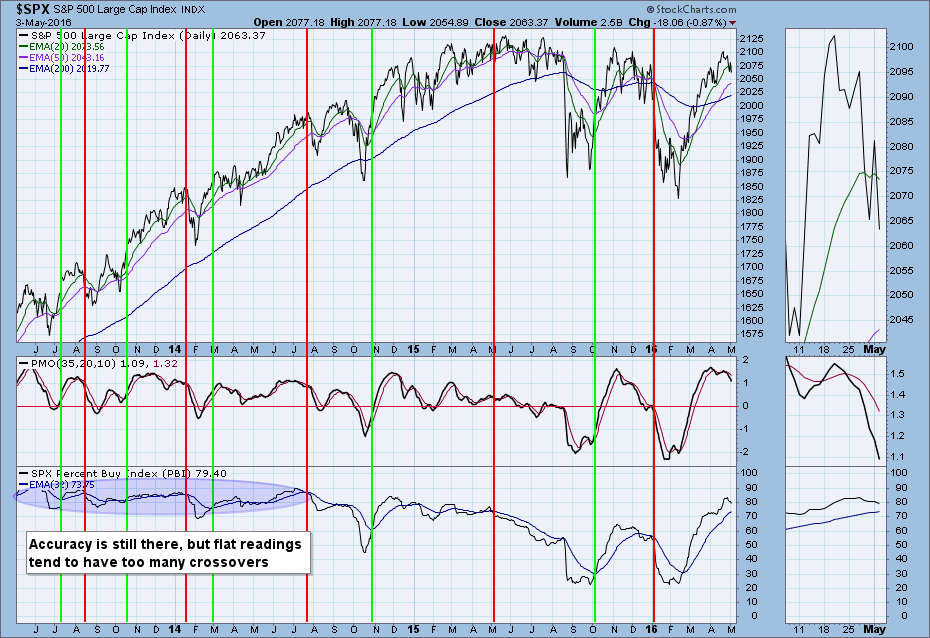Click the PMO(35,20,10) indicator label
This screenshot has height=638, width=930.
(74, 363)
